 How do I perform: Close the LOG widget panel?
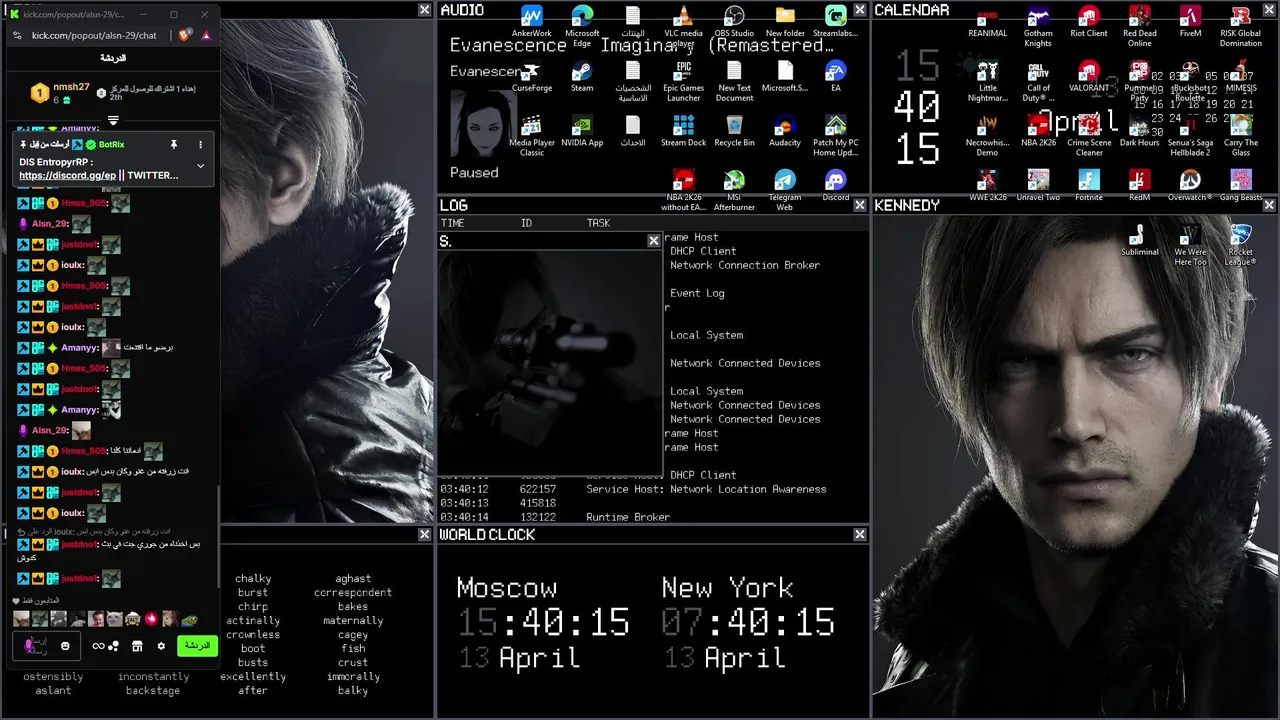tap(860, 205)
